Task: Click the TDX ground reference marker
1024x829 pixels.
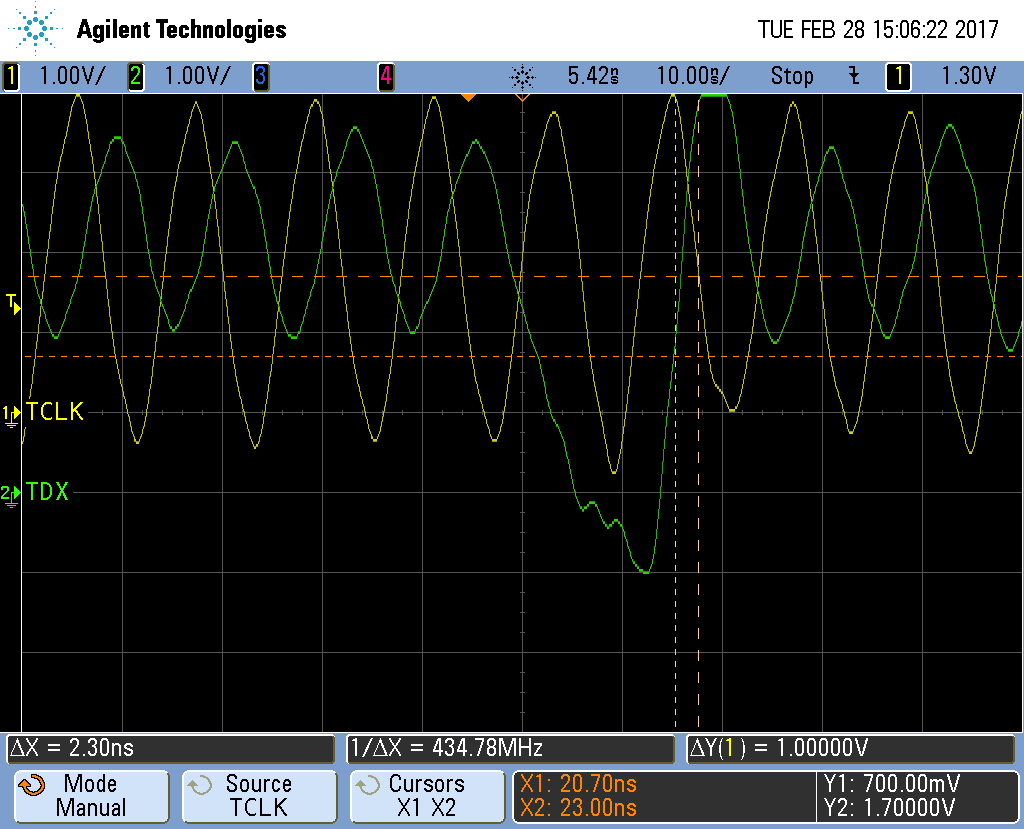Action: click(x=11, y=494)
